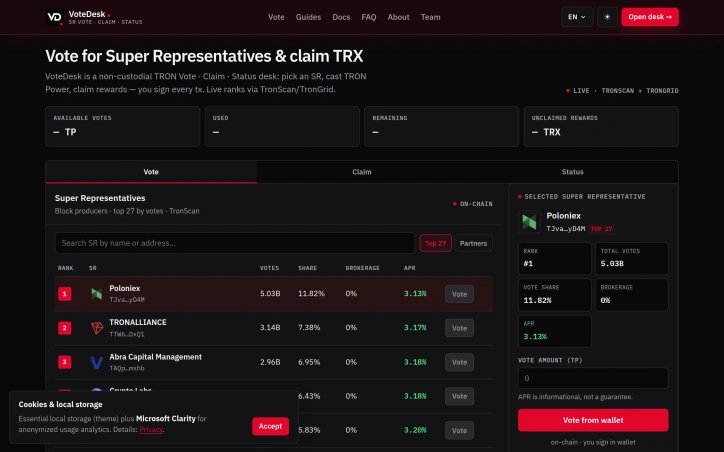Open the EN language dropdown
This screenshot has height=452, width=724.
point(577,17)
